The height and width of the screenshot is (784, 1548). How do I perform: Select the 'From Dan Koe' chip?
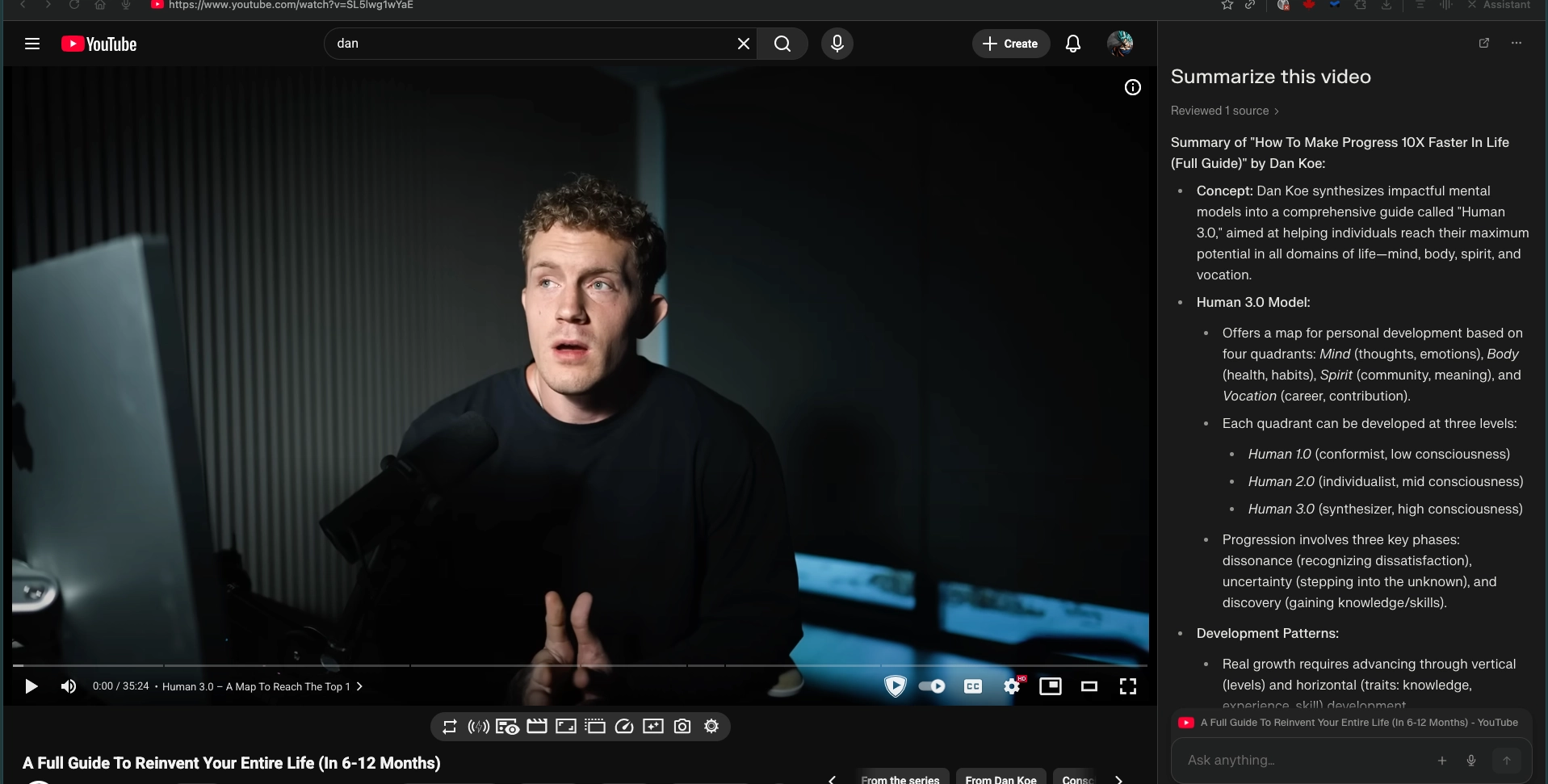coord(1001,777)
